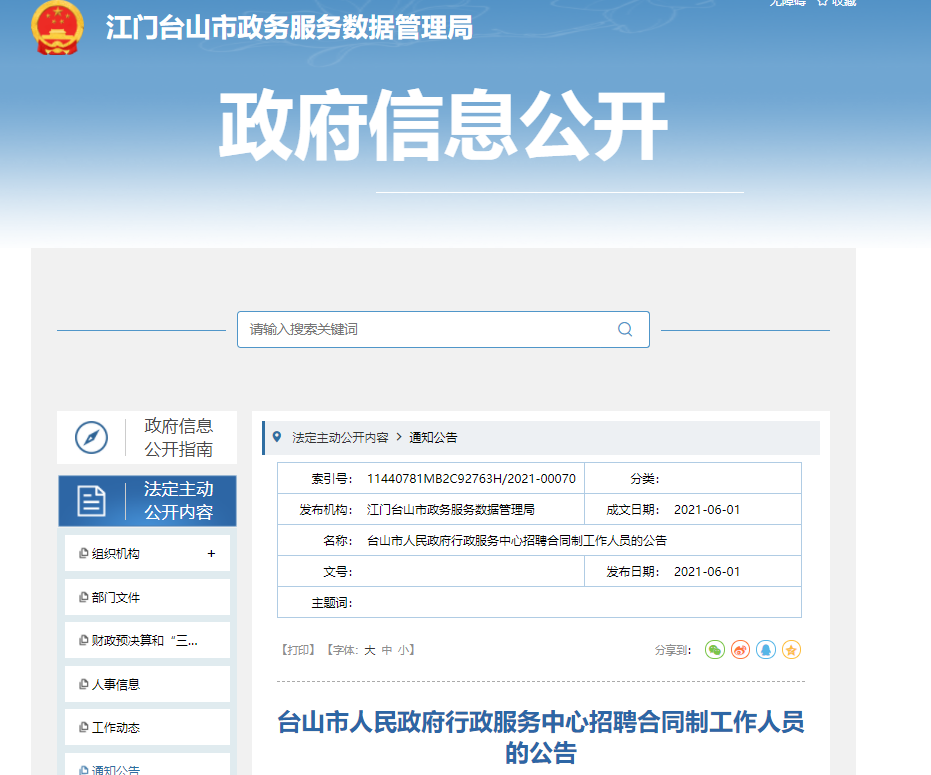Open 通知公告 sidebar item

(147, 764)
